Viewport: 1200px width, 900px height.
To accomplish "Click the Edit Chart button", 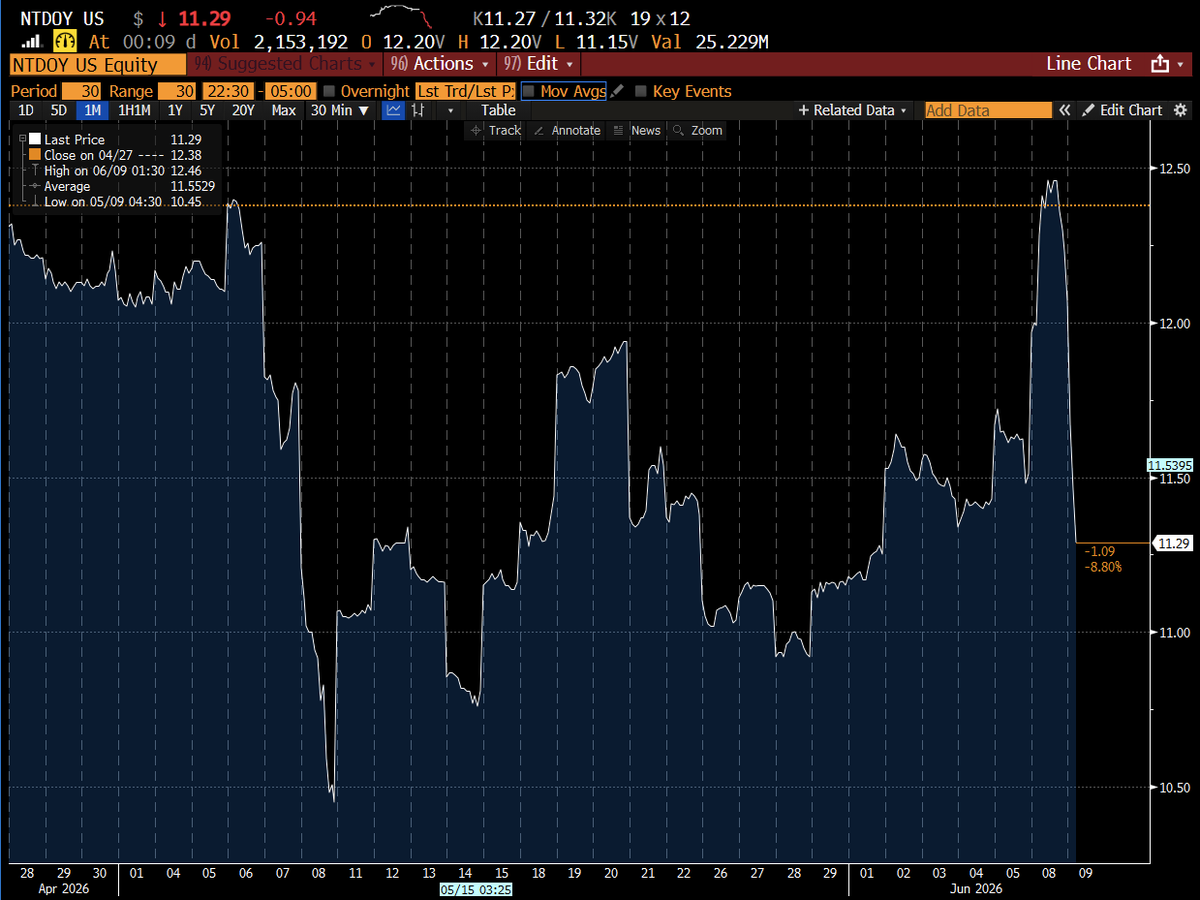I will point(1123,110).
